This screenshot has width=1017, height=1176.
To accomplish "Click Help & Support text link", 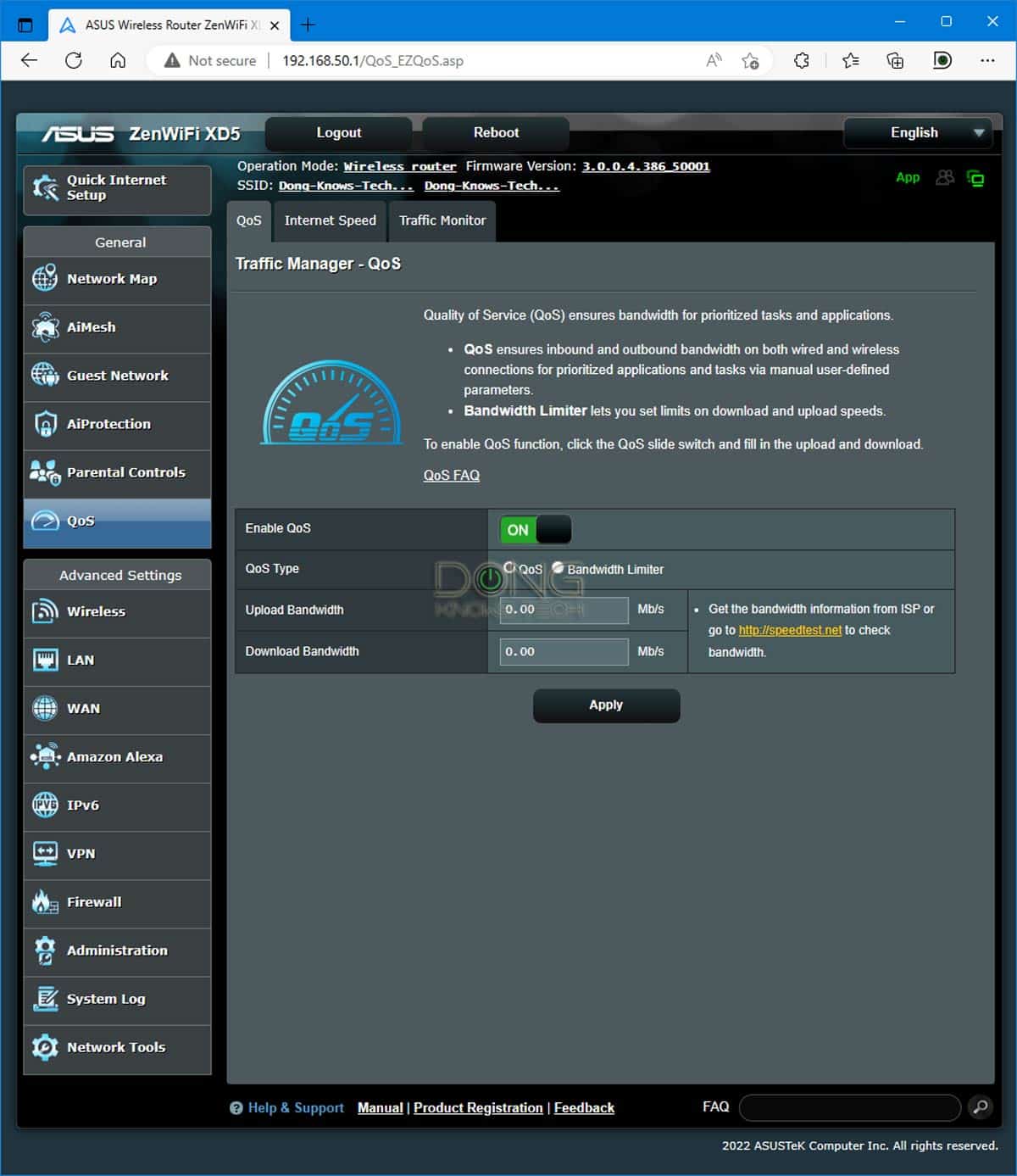I will point(296,1108).
